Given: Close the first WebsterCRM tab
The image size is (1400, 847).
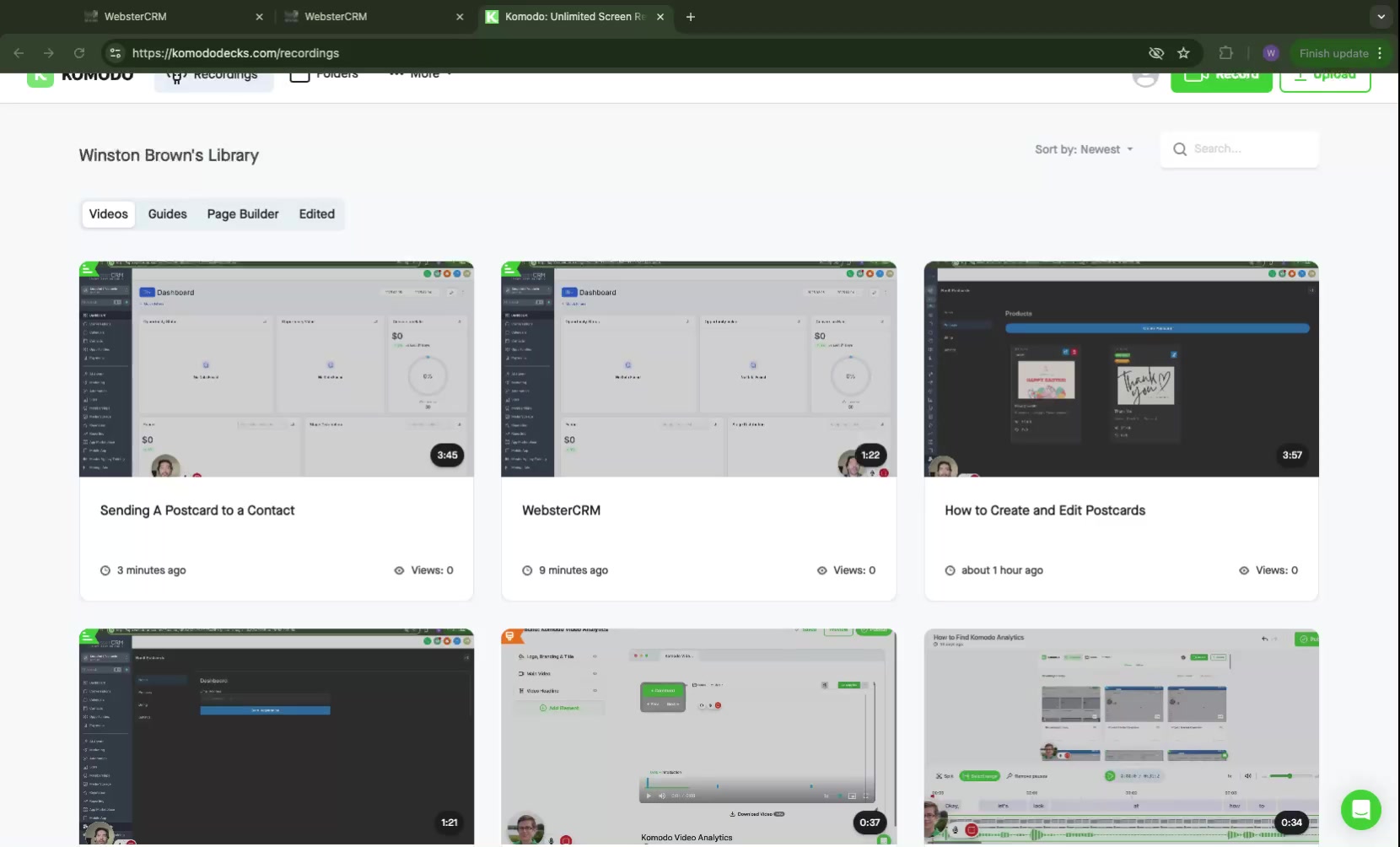Looking at the screenshot, I should click(259, 17).
